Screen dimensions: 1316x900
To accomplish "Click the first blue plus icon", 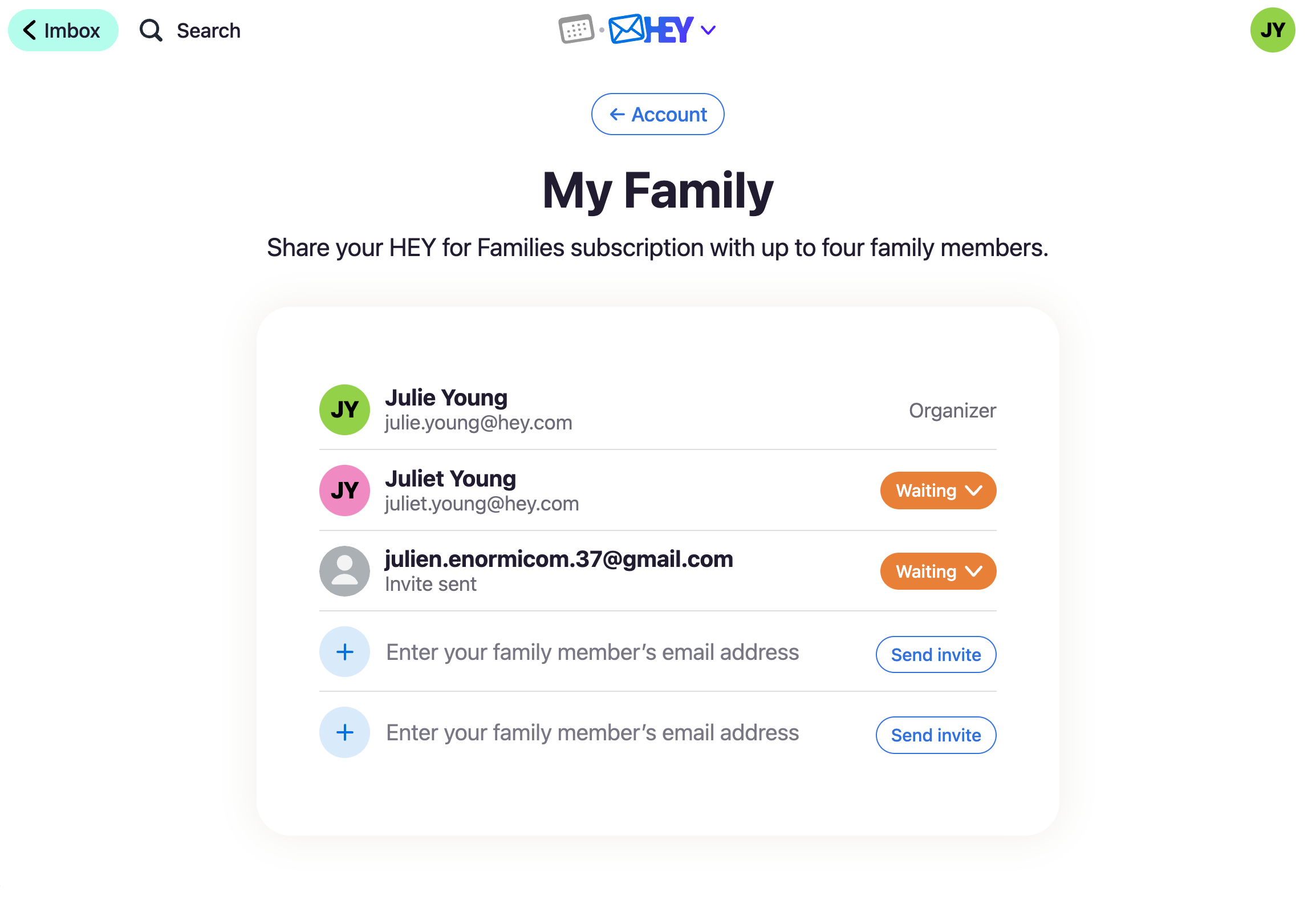I will (x=344, y=652).
